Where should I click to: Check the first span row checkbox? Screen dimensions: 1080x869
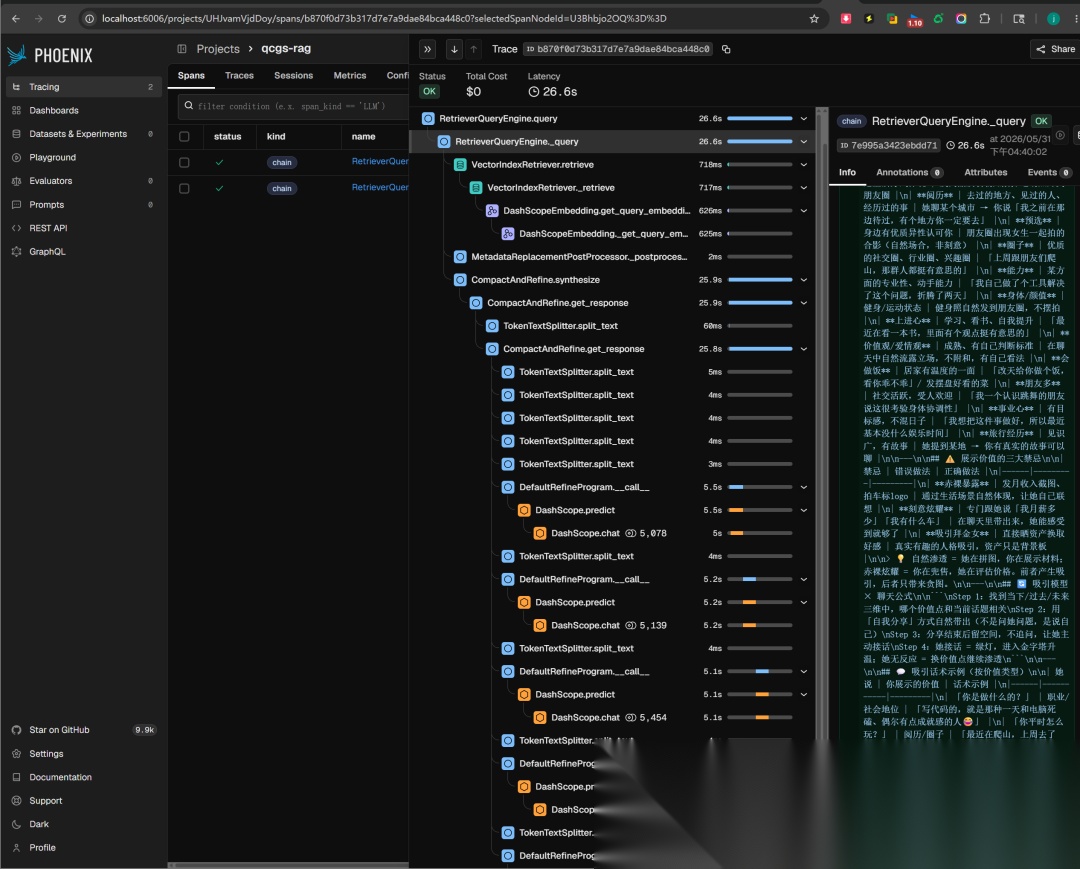(184, 163)
